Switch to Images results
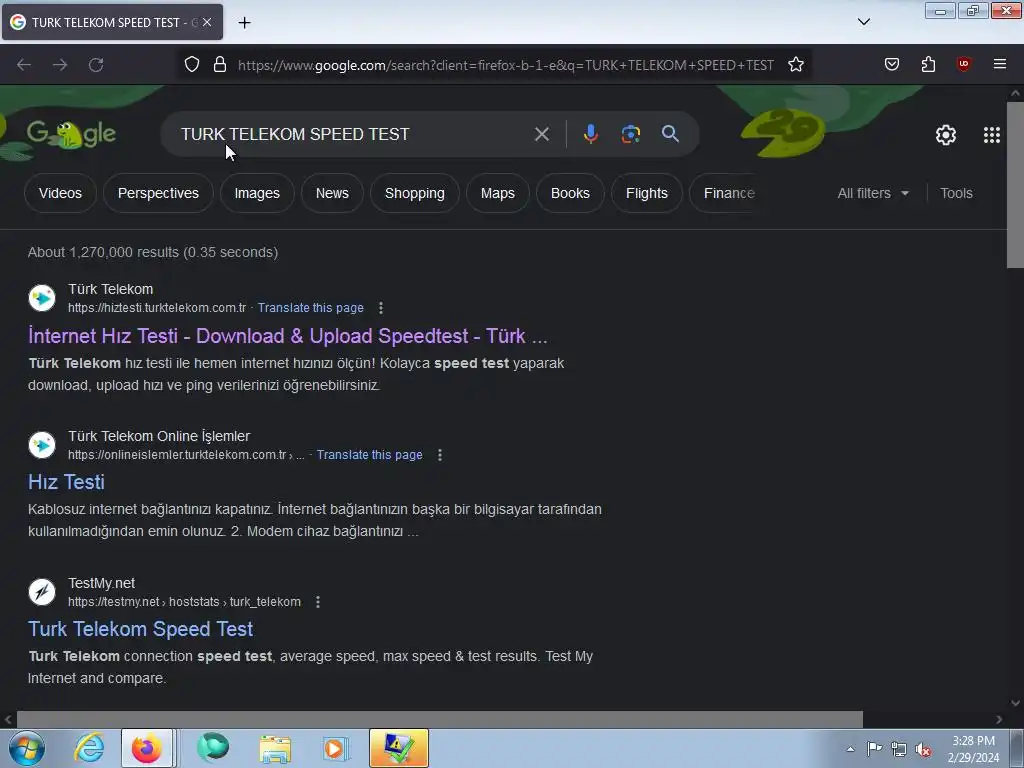The width and height of the screenshot is (1024, 768). 257,193
